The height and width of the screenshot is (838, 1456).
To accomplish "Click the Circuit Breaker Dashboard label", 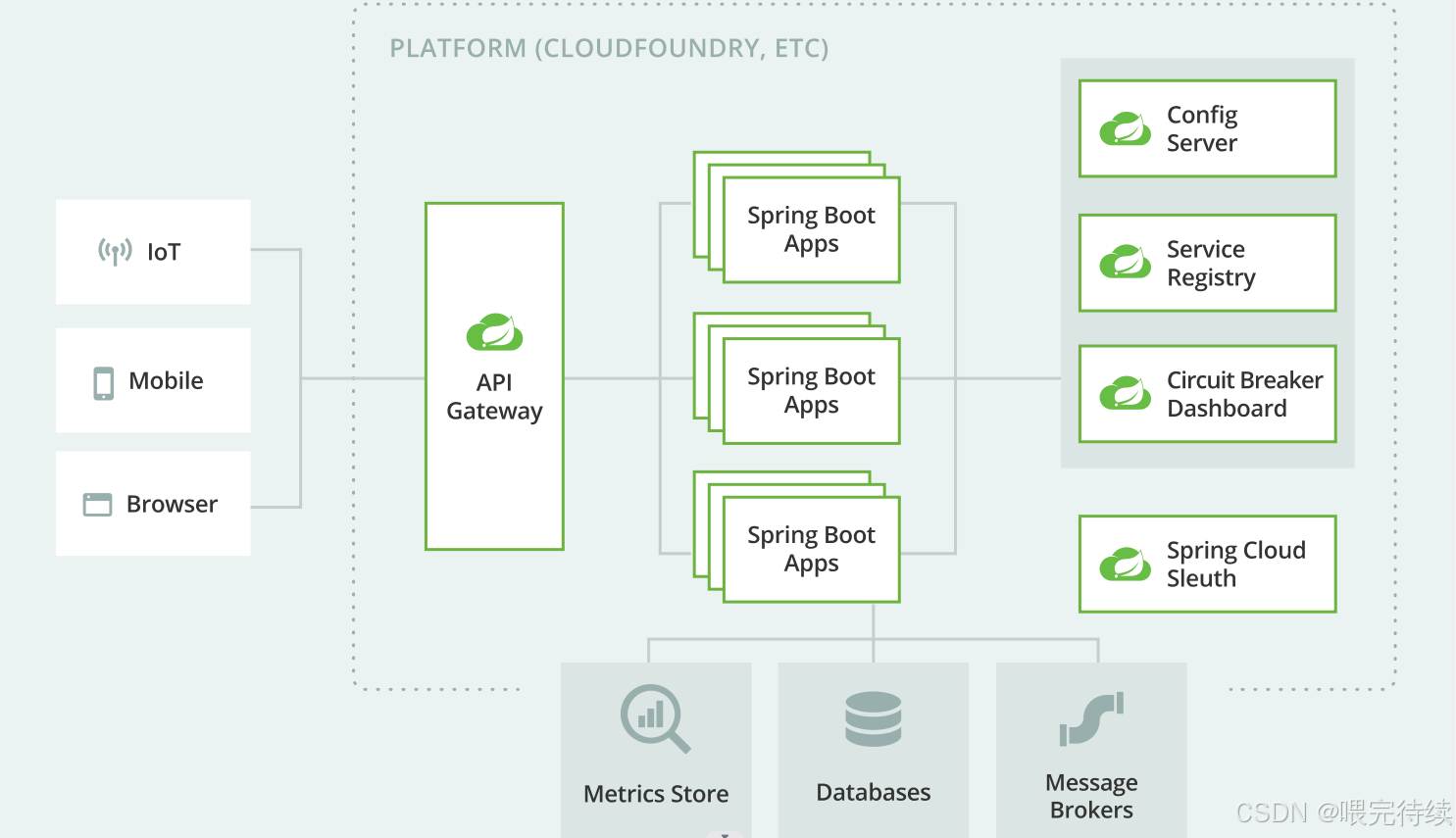I will (1244, 394).
